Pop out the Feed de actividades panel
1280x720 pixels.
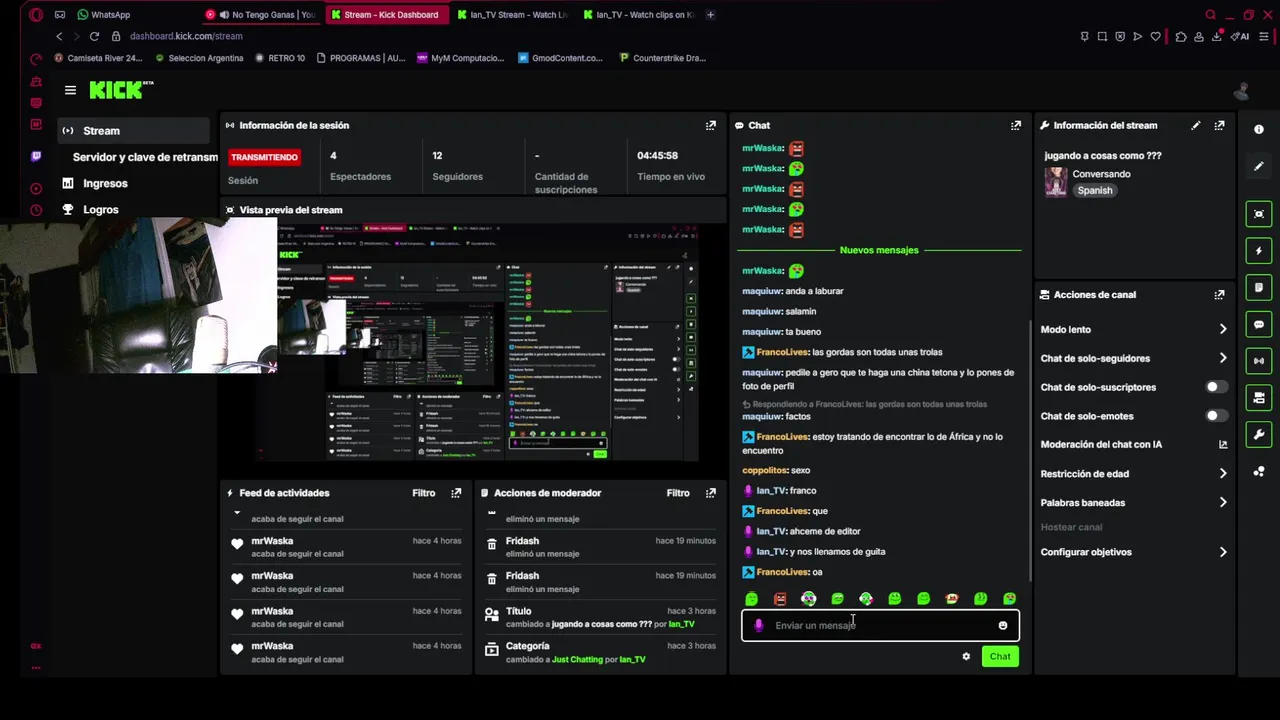pyautogui.click(x=456, y=493)
